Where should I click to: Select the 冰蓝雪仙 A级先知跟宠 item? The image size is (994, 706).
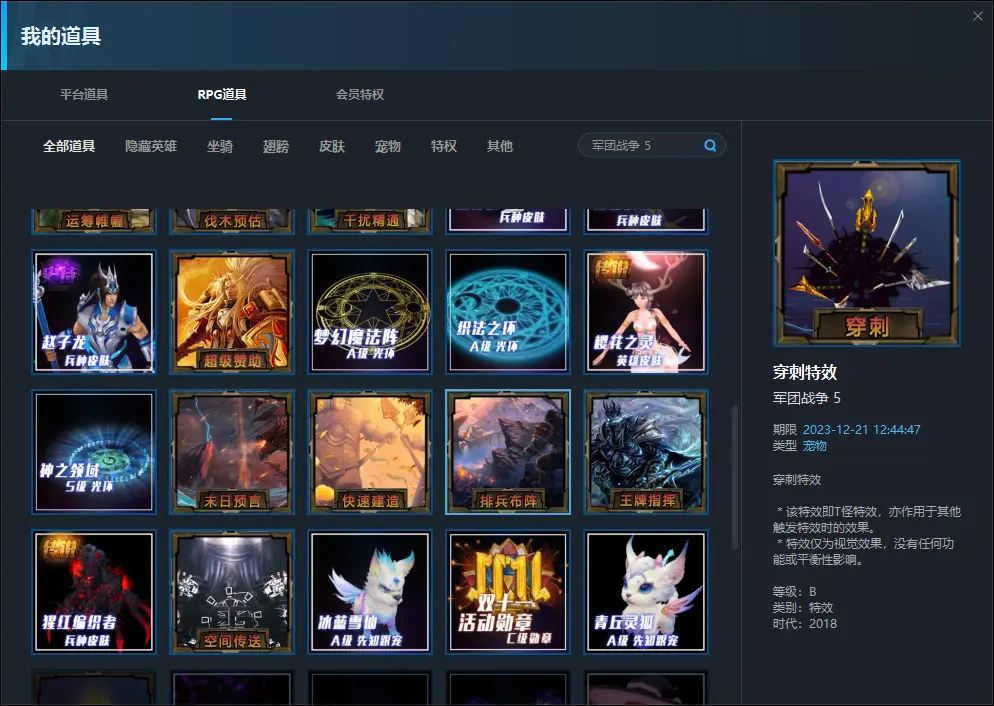click(370, 592)
